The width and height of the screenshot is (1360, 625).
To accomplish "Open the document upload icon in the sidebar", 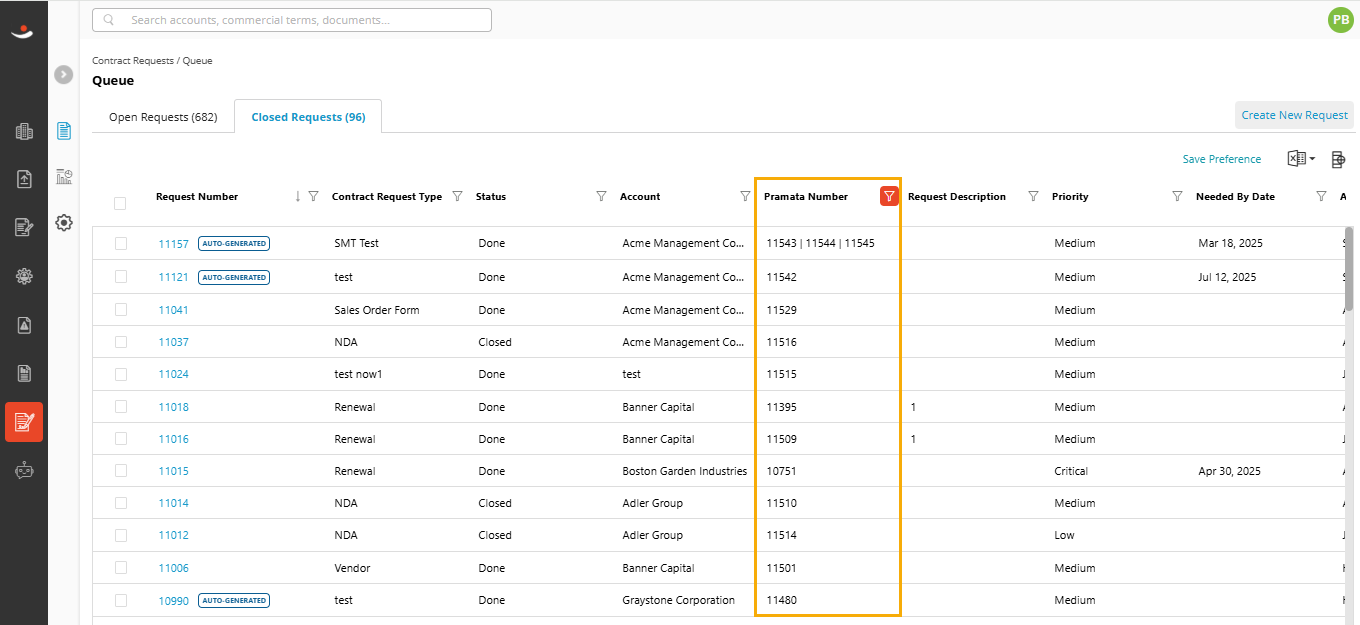I will tap(24, 179).
